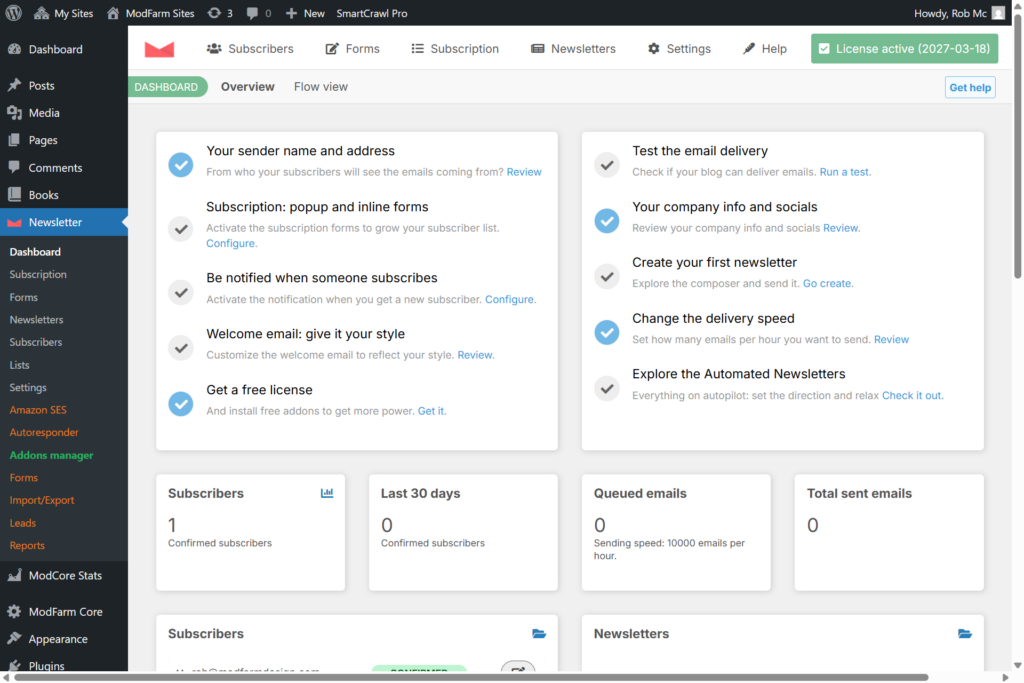Expand the My Sites admin menu
Viewport: 1024px width, 683px height.
[63, 13]
